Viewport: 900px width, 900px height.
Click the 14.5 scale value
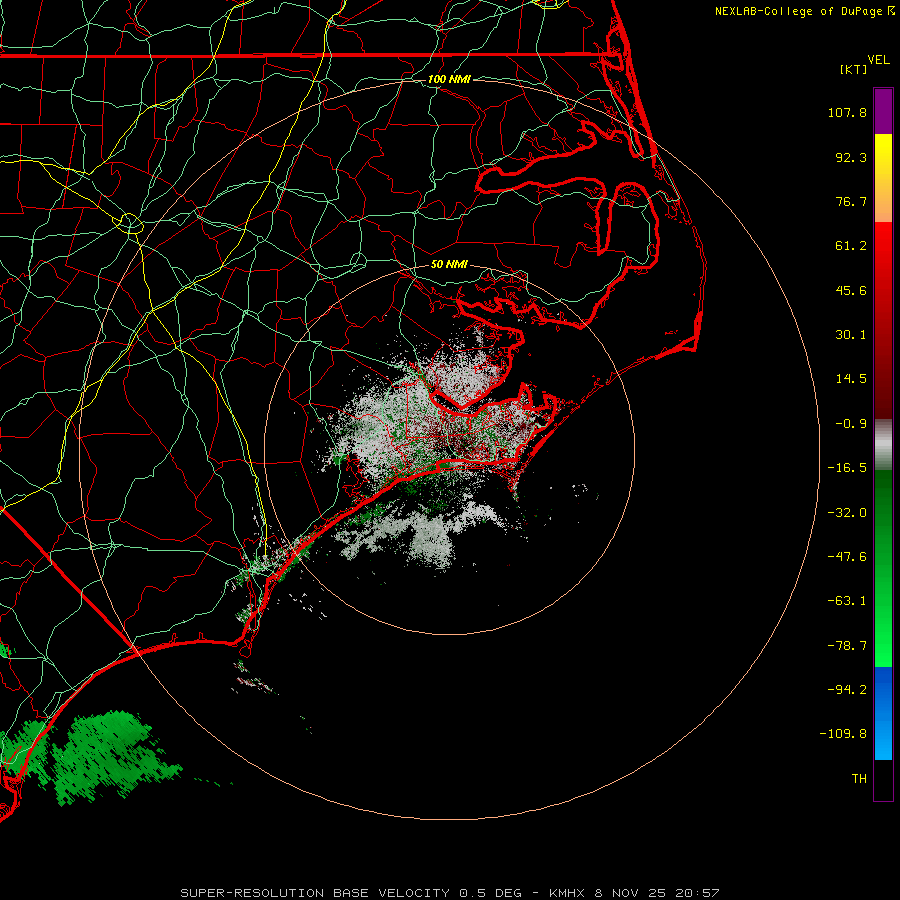click(x=851, y=379)
